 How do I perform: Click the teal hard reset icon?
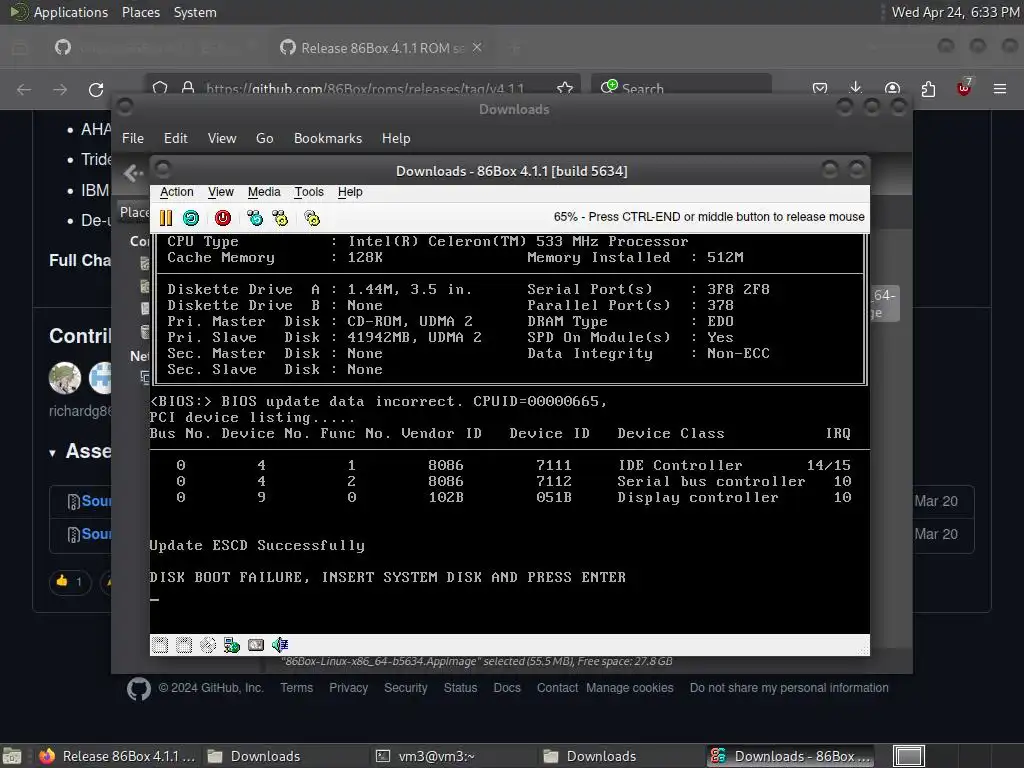191,218
